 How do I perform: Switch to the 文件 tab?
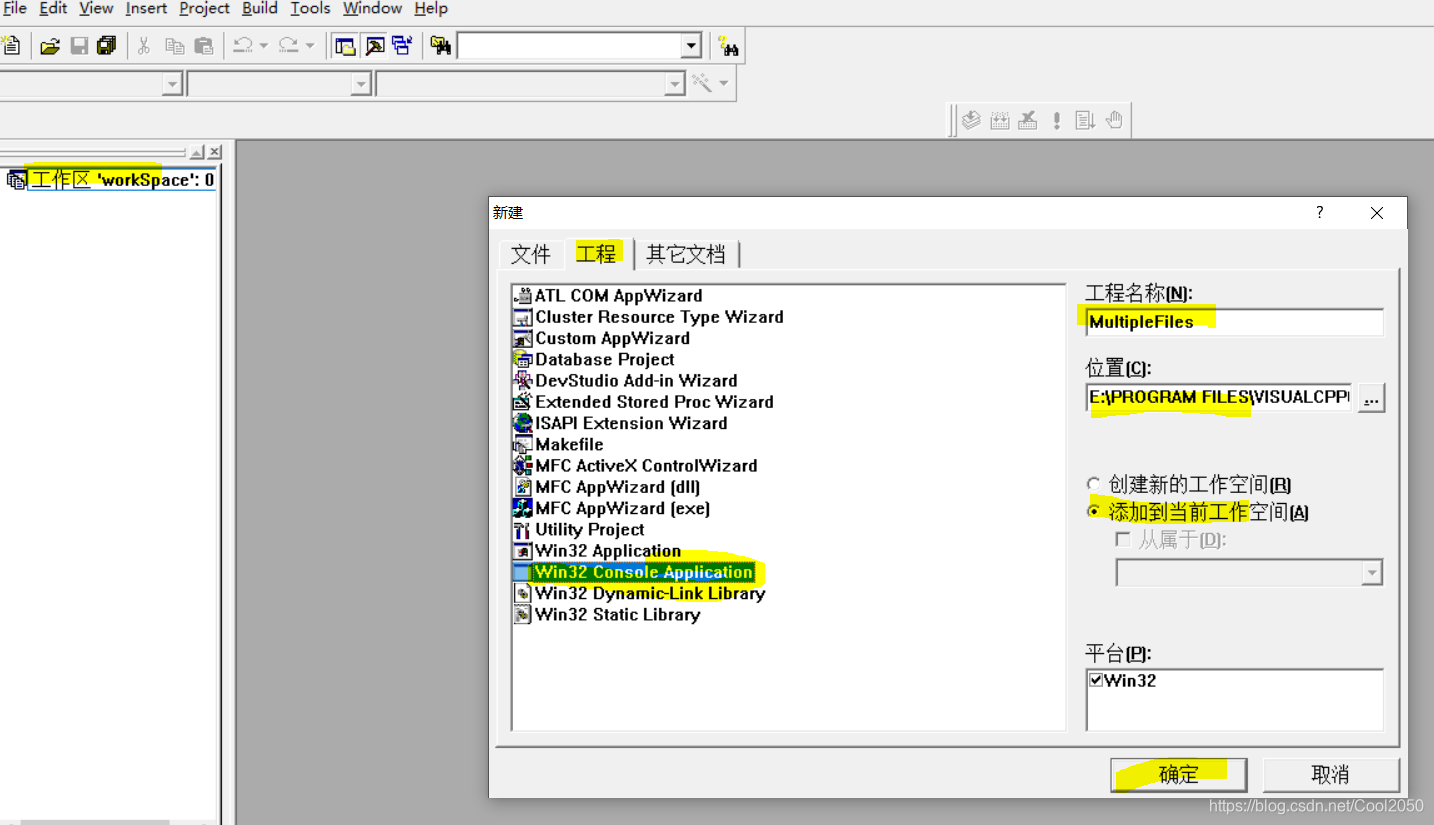(x=530, y=254)
